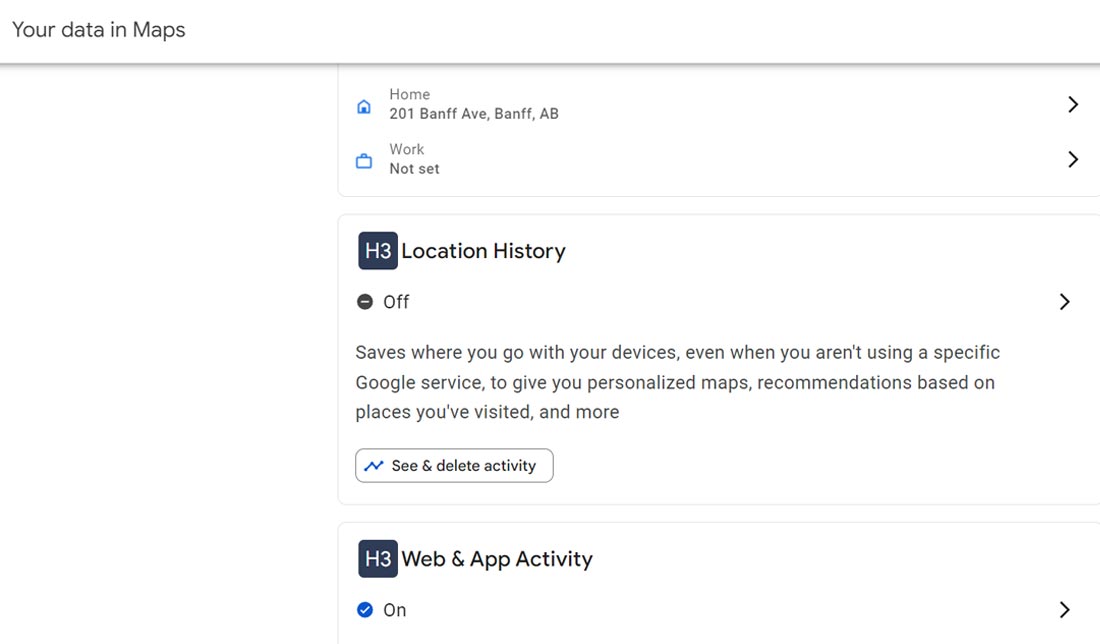Open Location History settings via its chevron

[1064, 302]
